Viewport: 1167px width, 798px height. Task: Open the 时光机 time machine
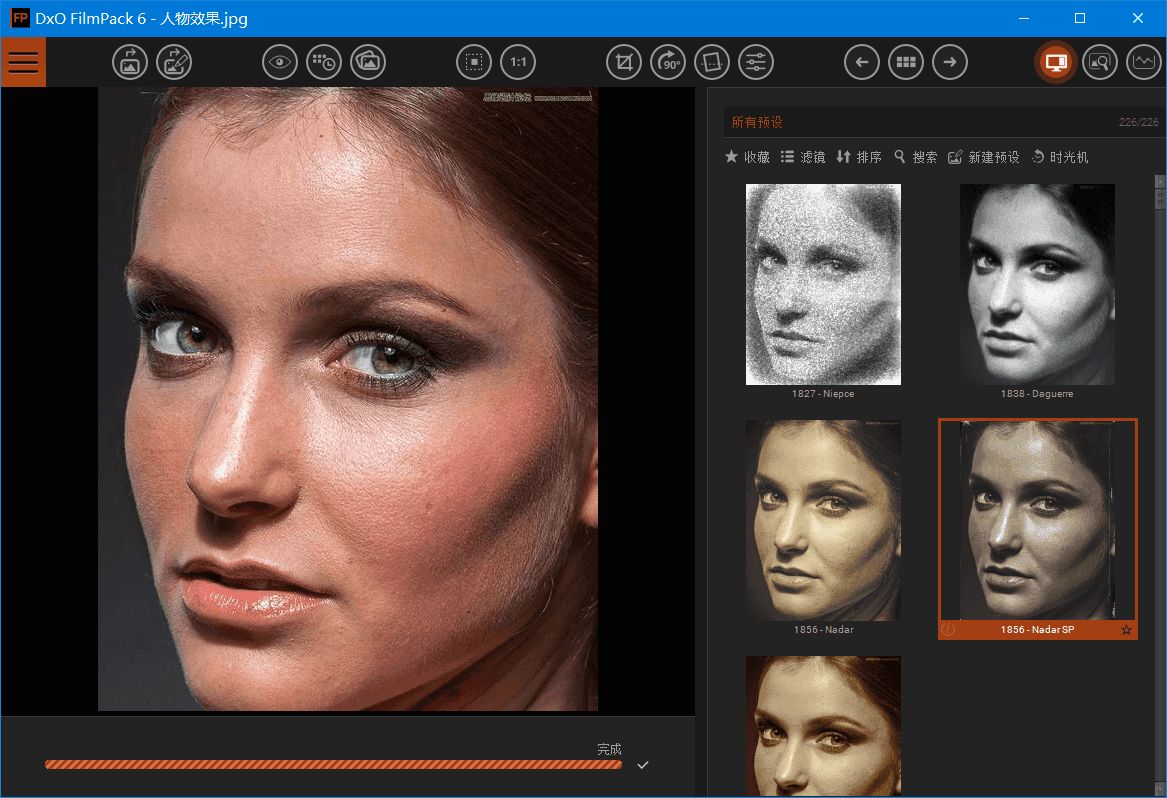1060,157
